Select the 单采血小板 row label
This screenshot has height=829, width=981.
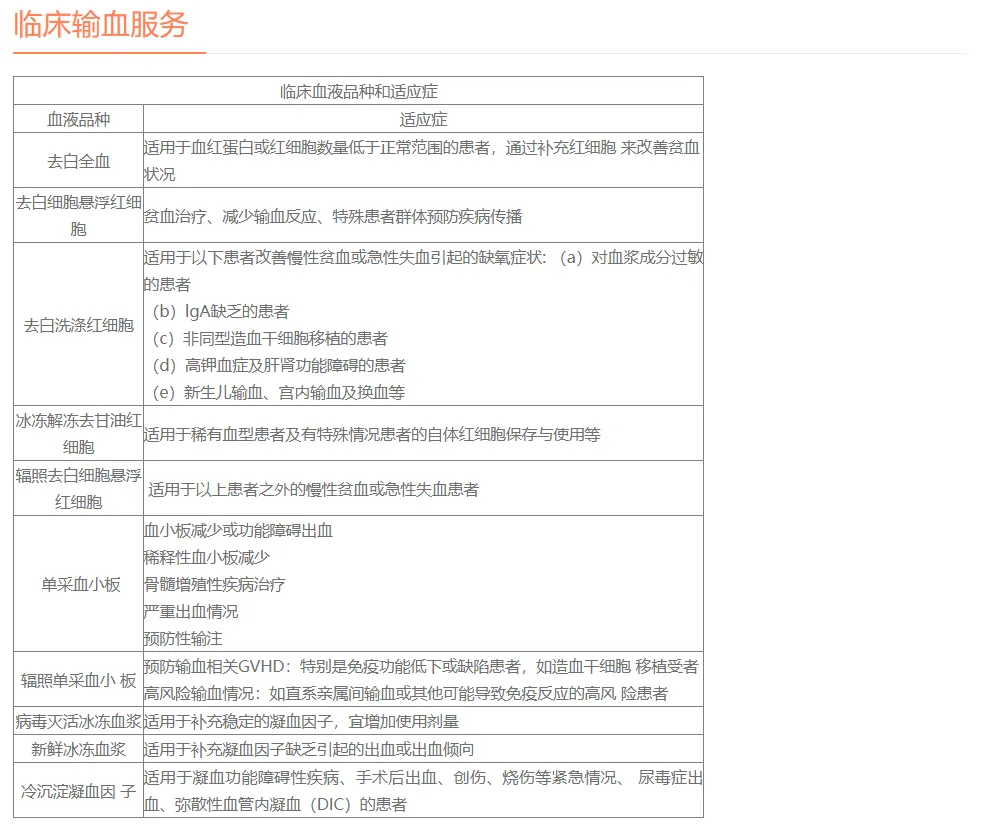(79, 584)
